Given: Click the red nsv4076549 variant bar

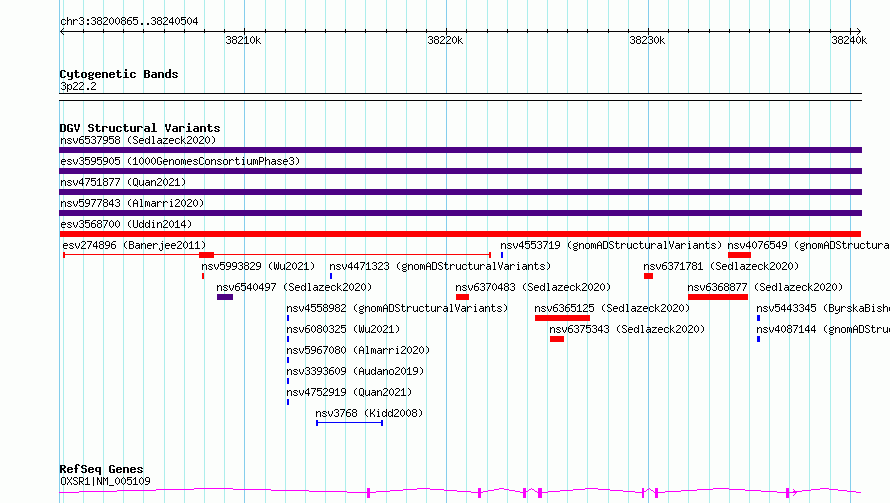Looking at the screenshot, I should [x=739, y=255].
